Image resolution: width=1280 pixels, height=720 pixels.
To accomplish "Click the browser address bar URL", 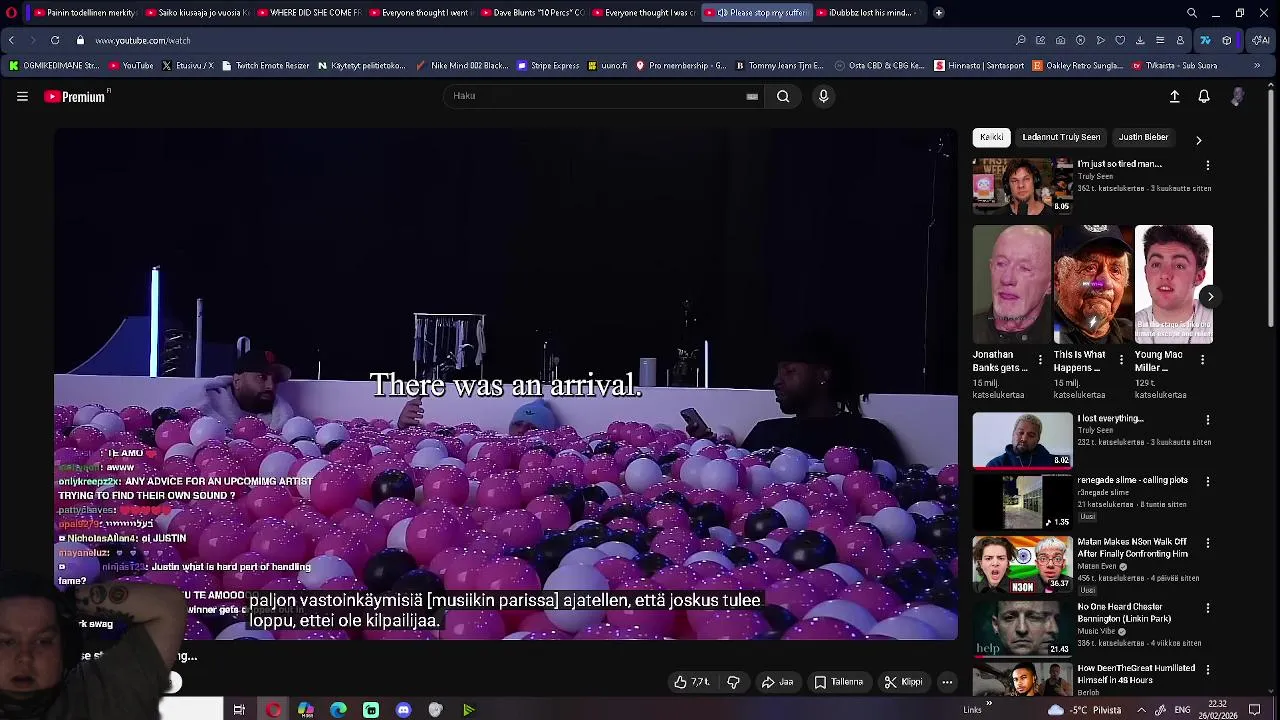I will coord(143,40).
